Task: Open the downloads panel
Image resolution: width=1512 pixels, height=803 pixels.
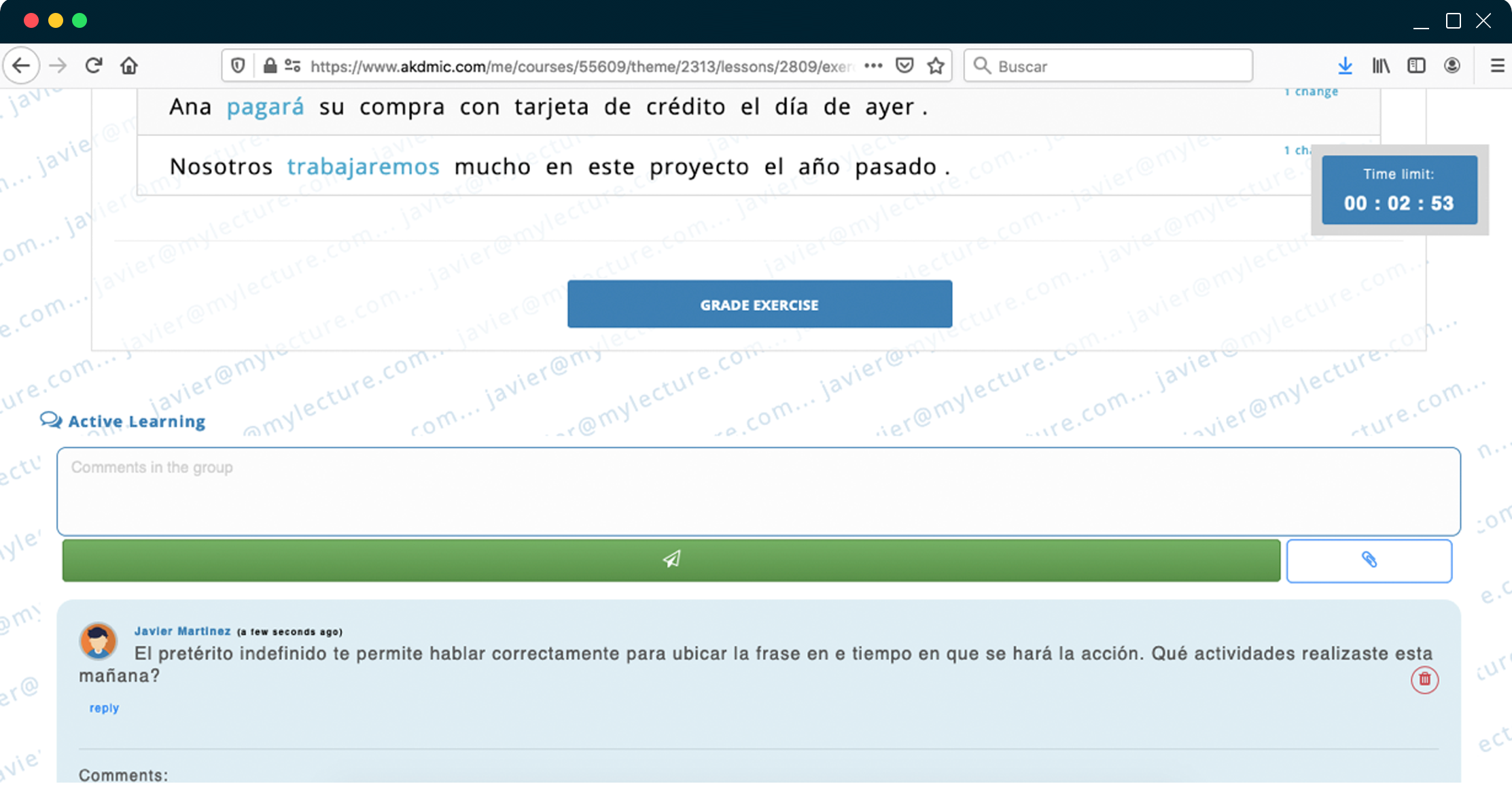Action: [1345, 65]
